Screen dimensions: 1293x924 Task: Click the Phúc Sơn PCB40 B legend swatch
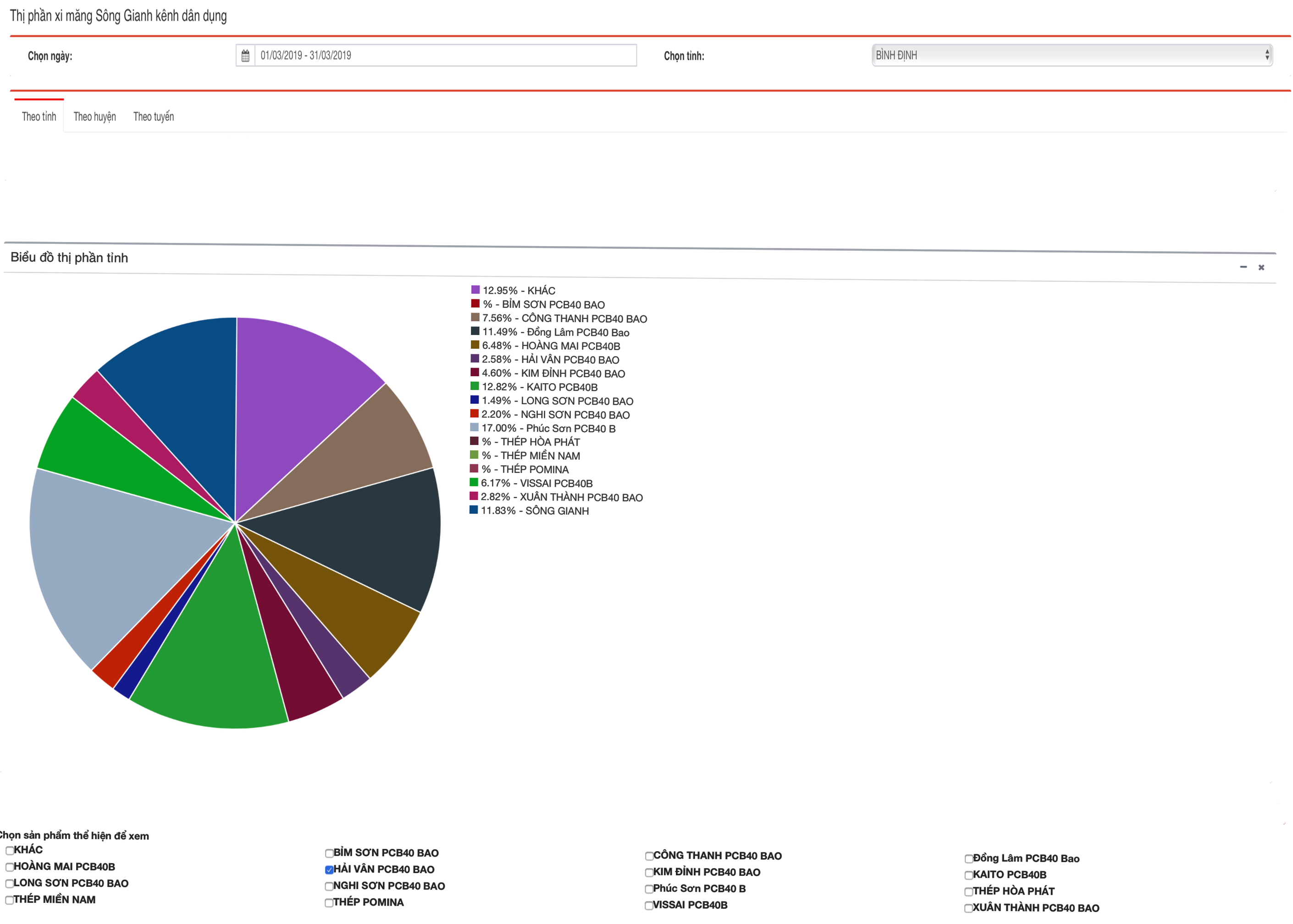pyautogui.click(x=474, y=427)
